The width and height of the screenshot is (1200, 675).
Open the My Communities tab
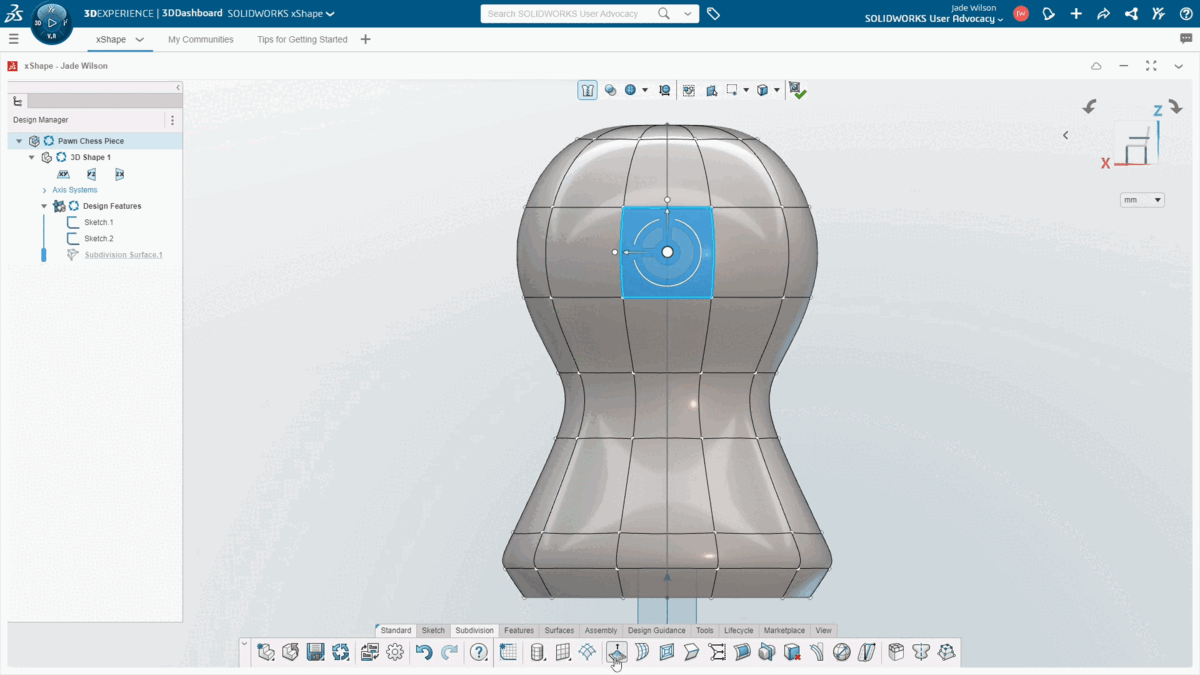pyautogui.click(x=198, y=39)
